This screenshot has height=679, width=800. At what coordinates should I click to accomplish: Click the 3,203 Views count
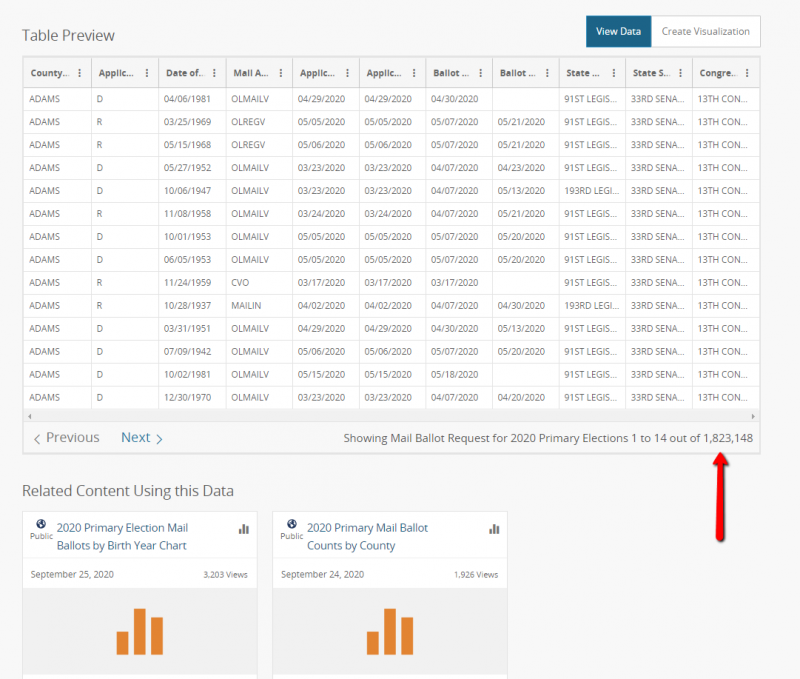point(226,575)
